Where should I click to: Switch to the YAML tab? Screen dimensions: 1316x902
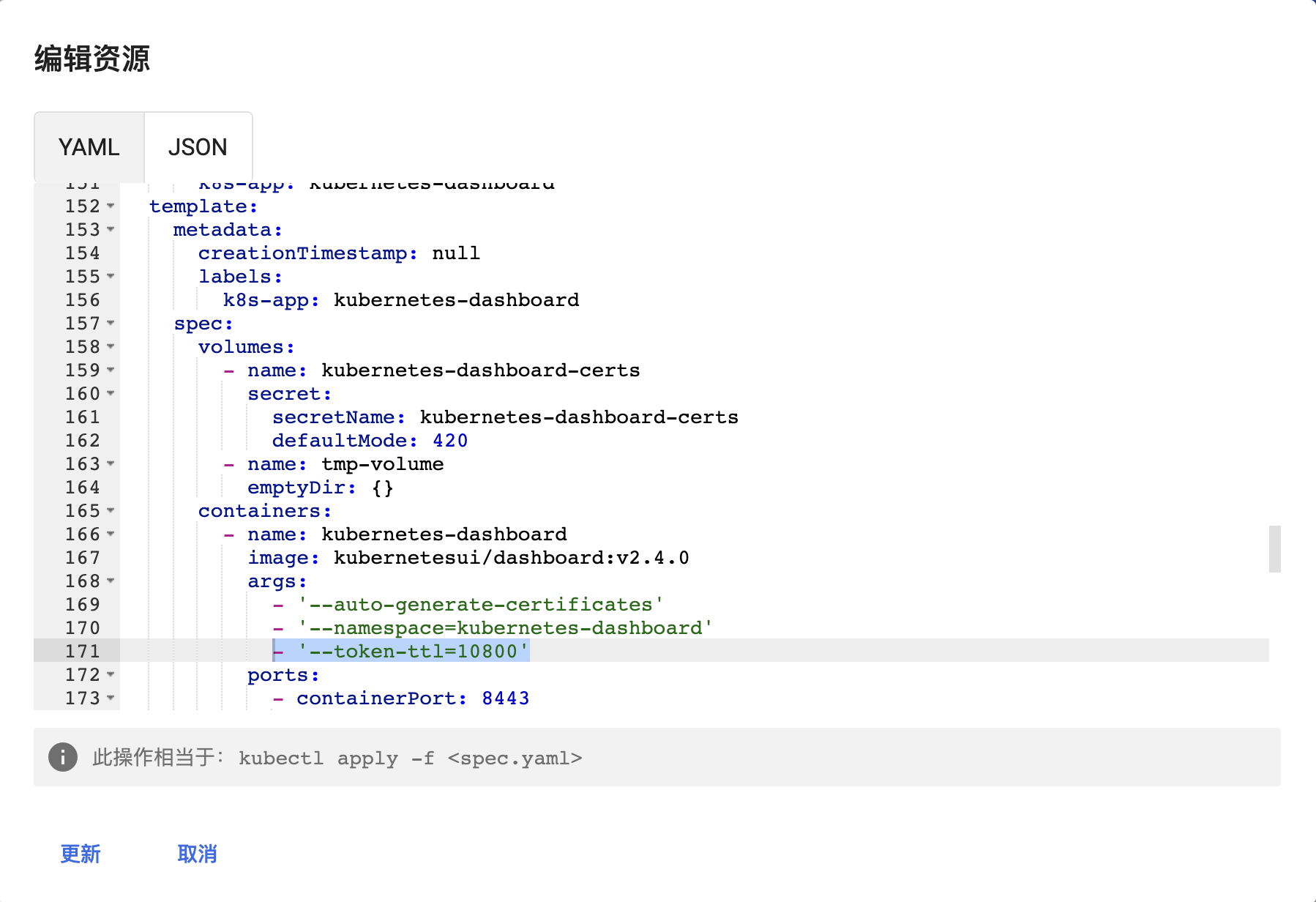click(x=89, y=147)
